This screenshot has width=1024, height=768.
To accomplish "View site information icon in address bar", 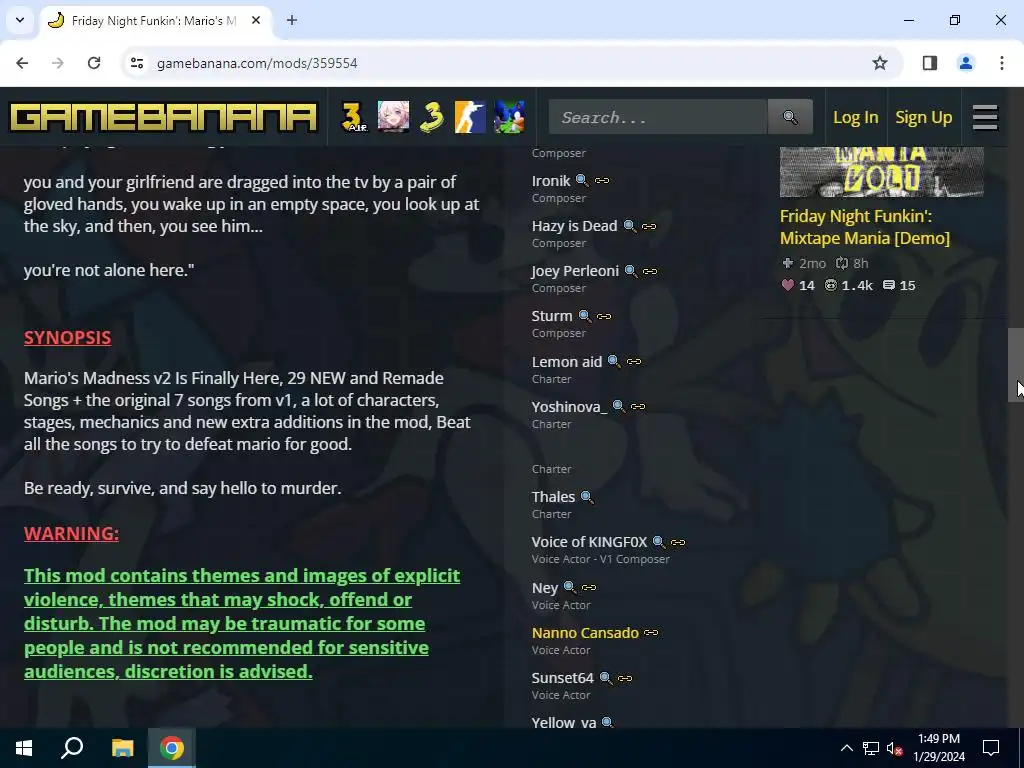I will point(136,63).
